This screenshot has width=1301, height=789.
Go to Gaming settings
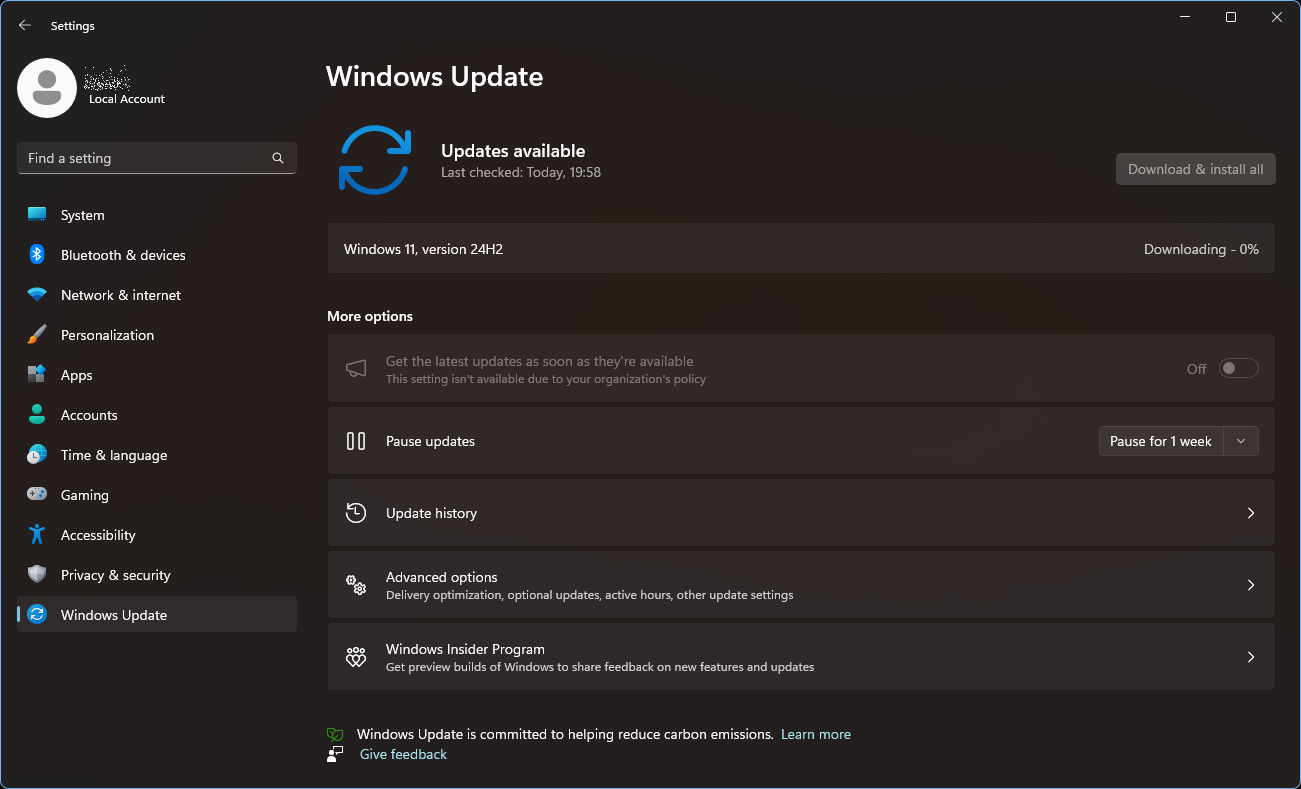(x=157, y=495)
